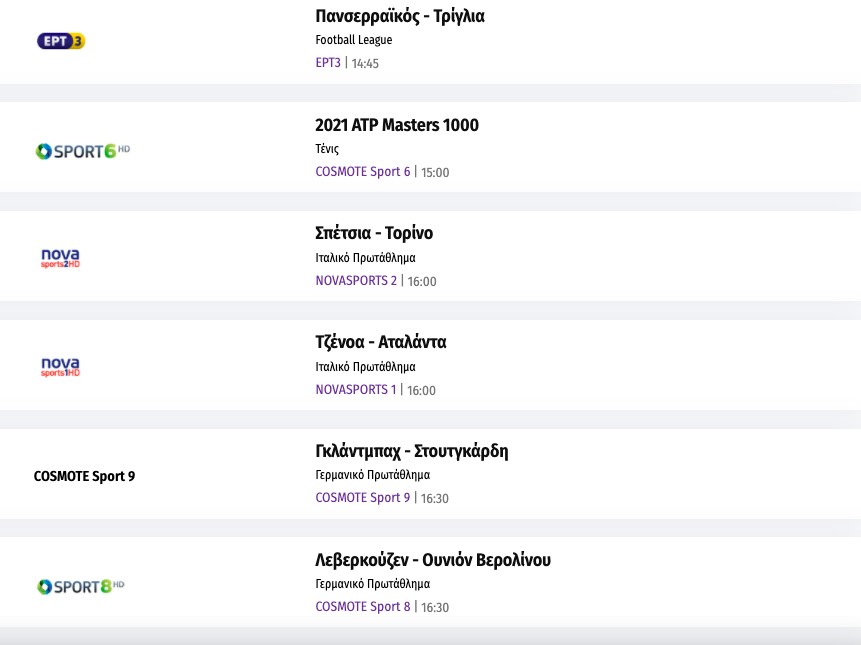Click the purple COSMOTE Sport 9 link
This screenshot has height=645, width=861.
click(362, 497)
